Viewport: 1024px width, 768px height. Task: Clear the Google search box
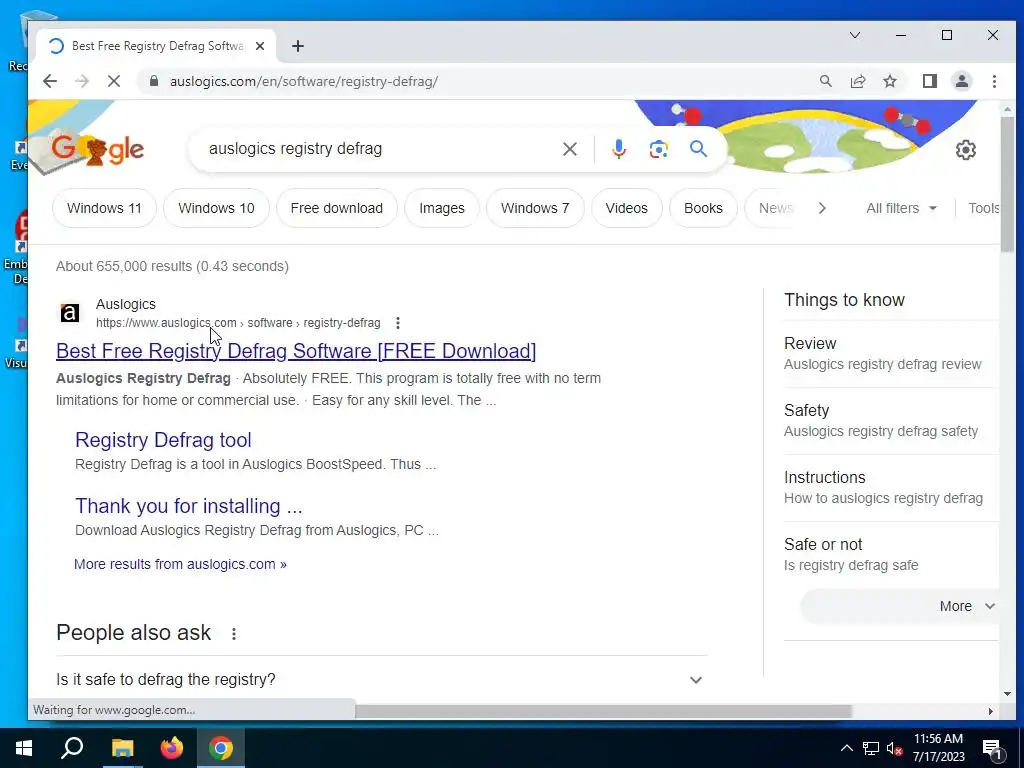point(569,149)
